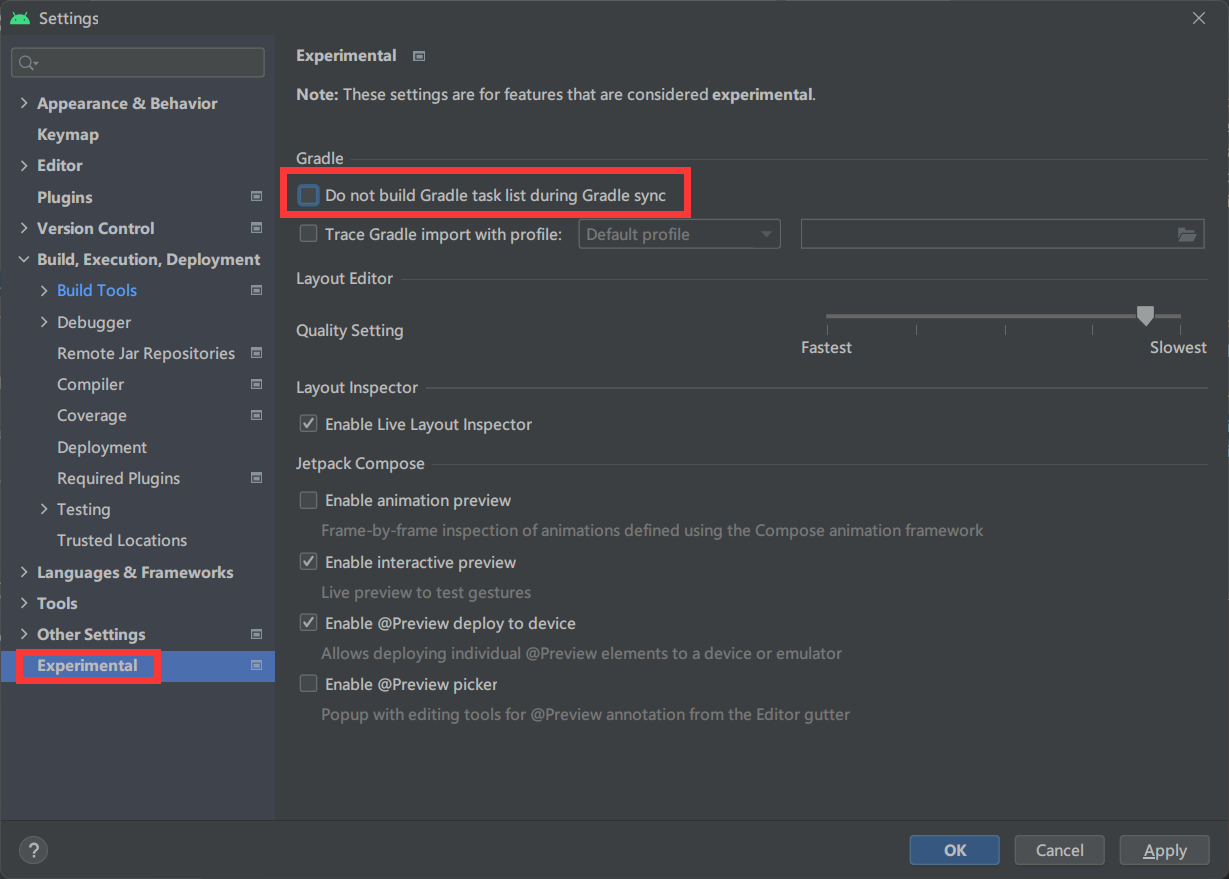This screenshot has height=879, width=1229.
Task: Click the project-level icon beside Required Plugins
Action: tap(256, 478)
